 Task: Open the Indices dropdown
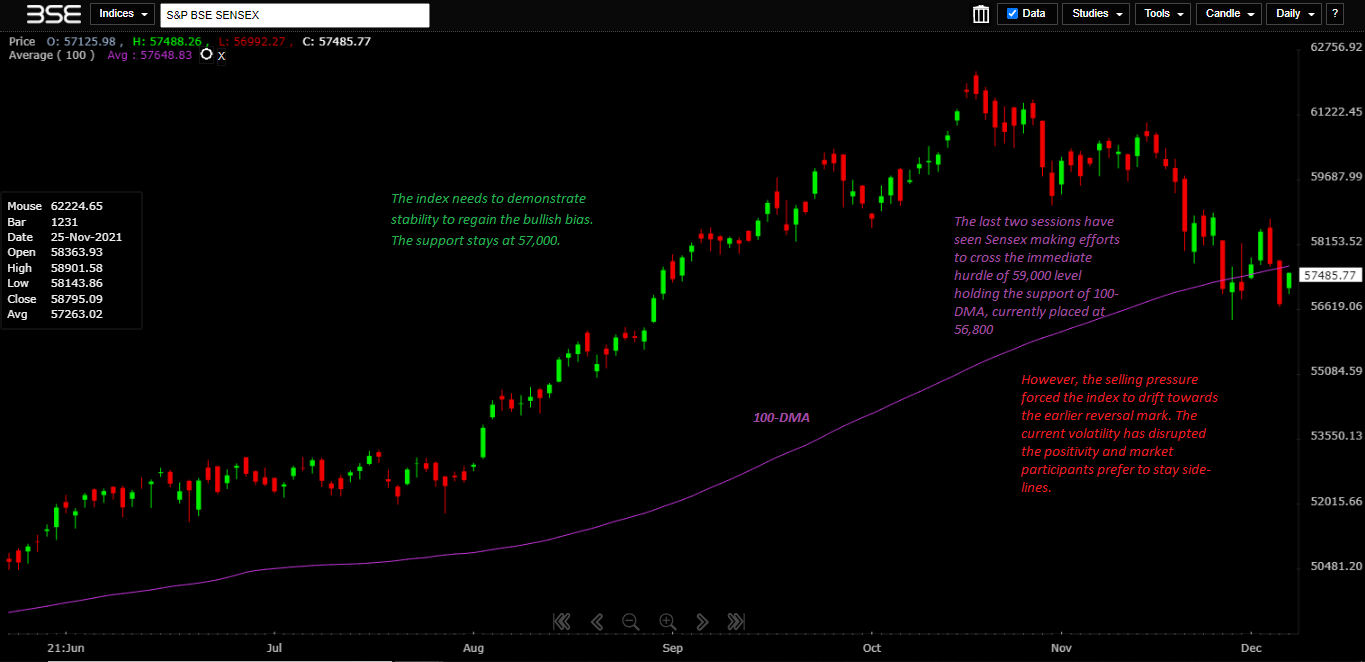pyautogui.click(x=123, y=14)
